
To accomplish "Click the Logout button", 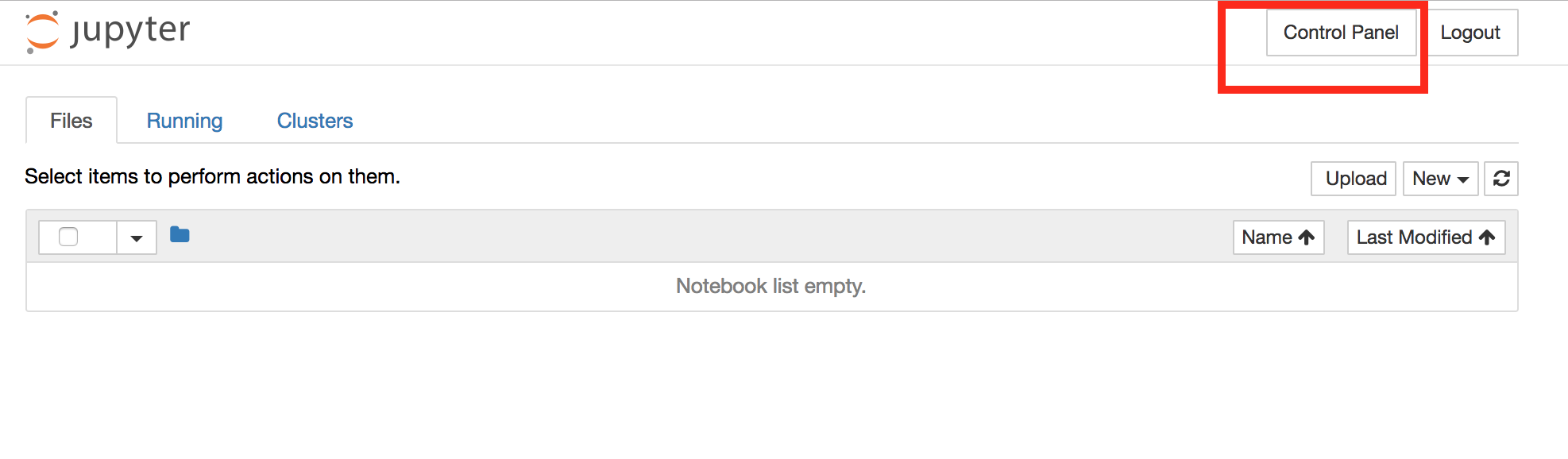I will (1470, 33).
